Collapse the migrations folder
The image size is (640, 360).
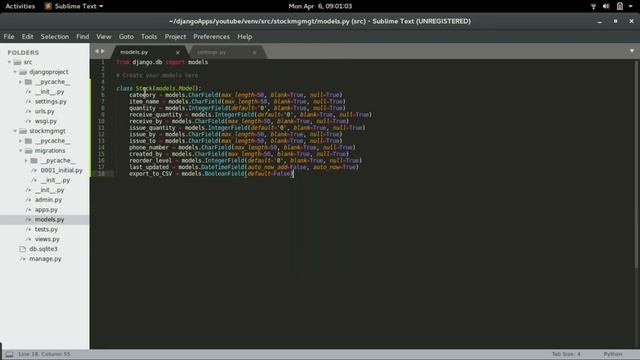pos(20,151)
